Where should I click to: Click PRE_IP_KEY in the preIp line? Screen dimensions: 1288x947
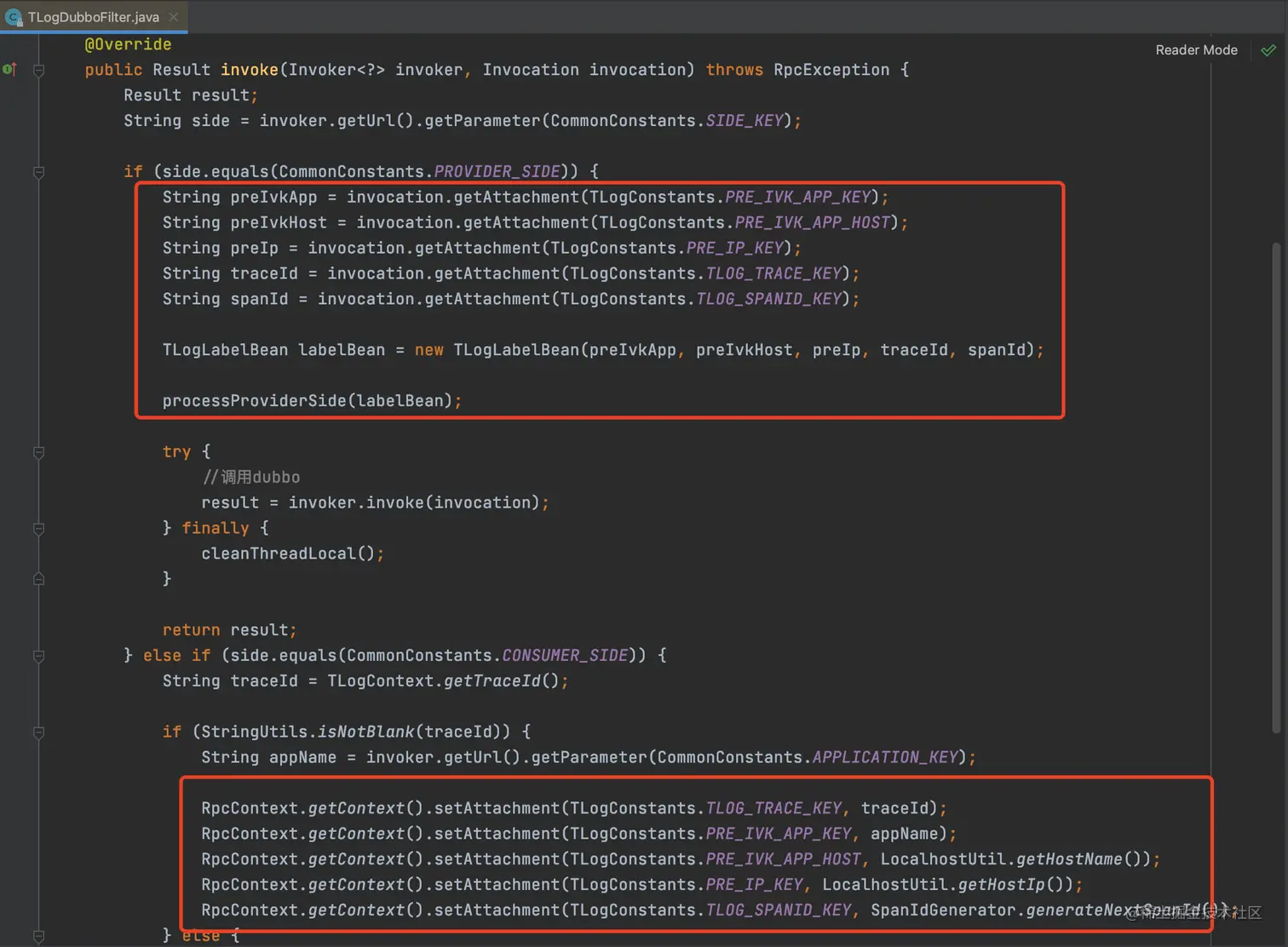point(734,248)
